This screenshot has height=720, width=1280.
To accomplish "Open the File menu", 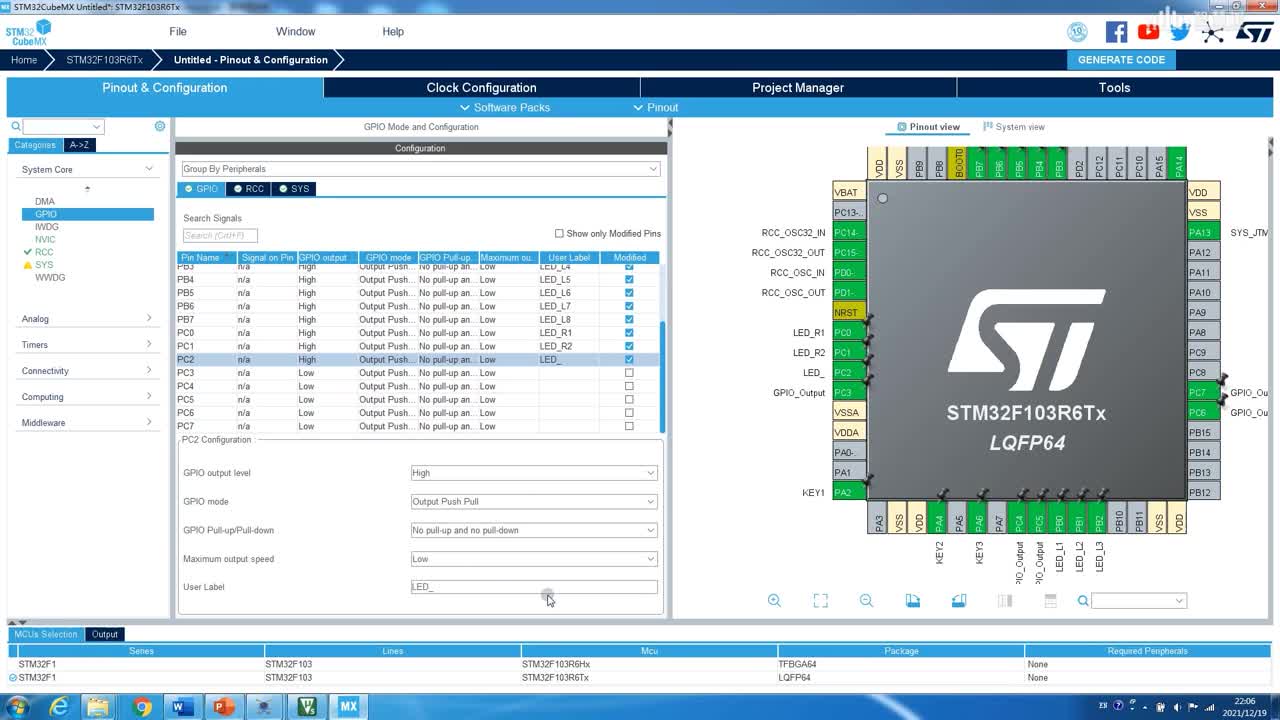I will [x=178, y=31].
